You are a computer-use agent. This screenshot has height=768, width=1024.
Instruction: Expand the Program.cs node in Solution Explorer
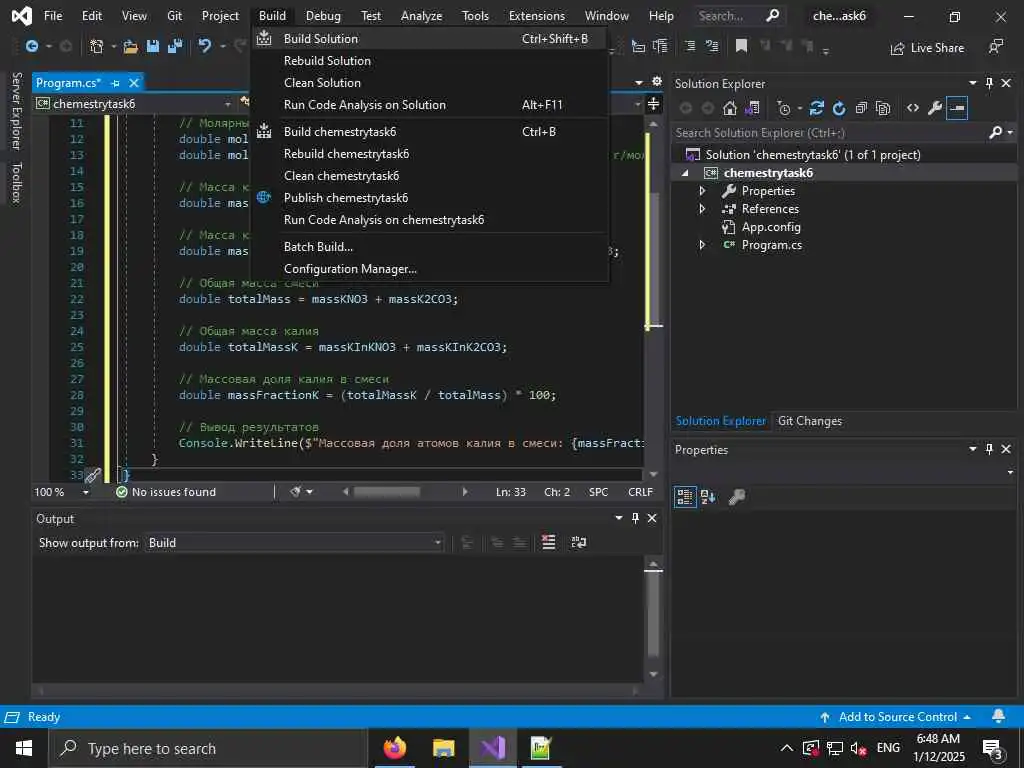point(703,245)
